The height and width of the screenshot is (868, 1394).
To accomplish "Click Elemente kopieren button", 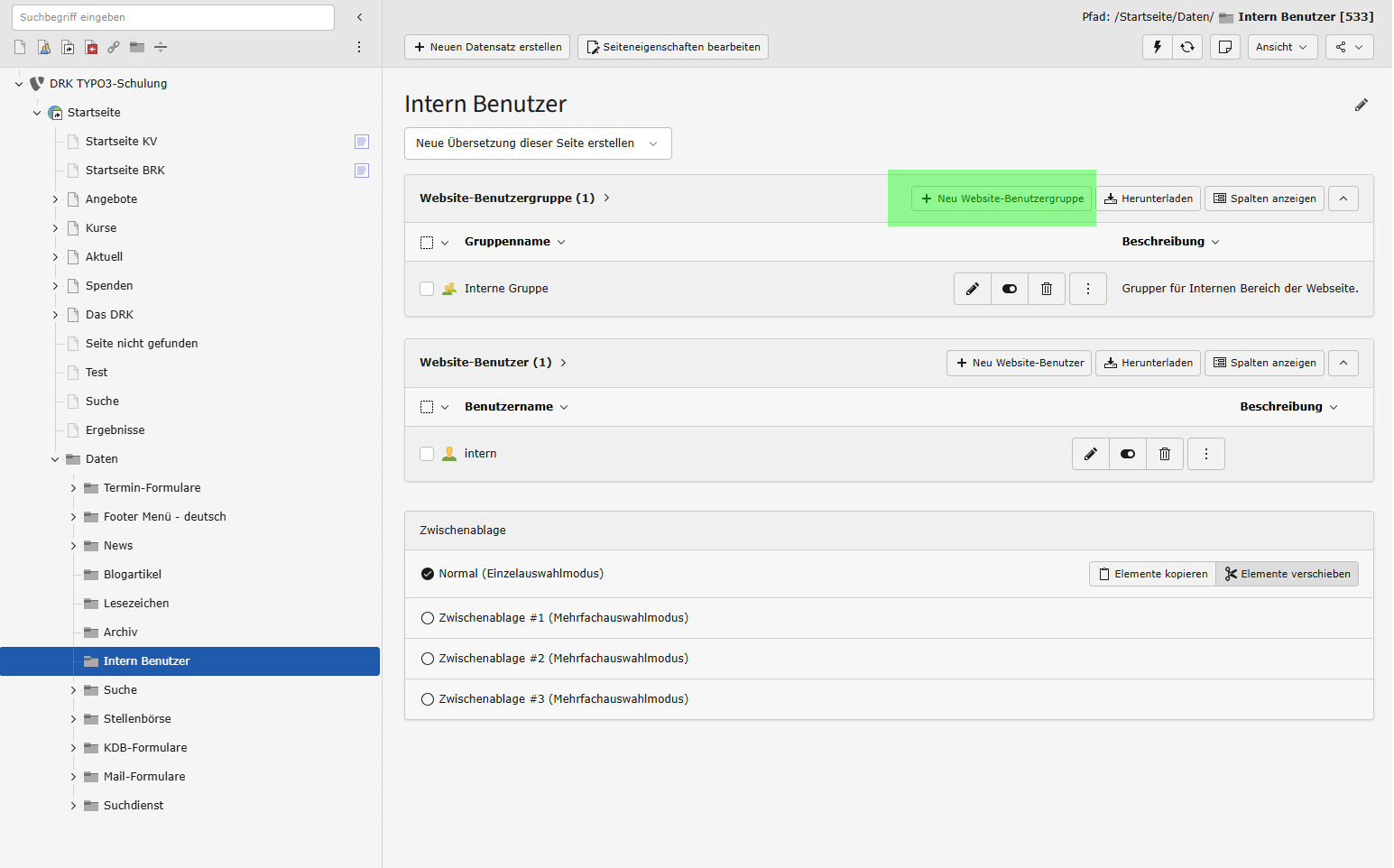I will click(1152, 574).
